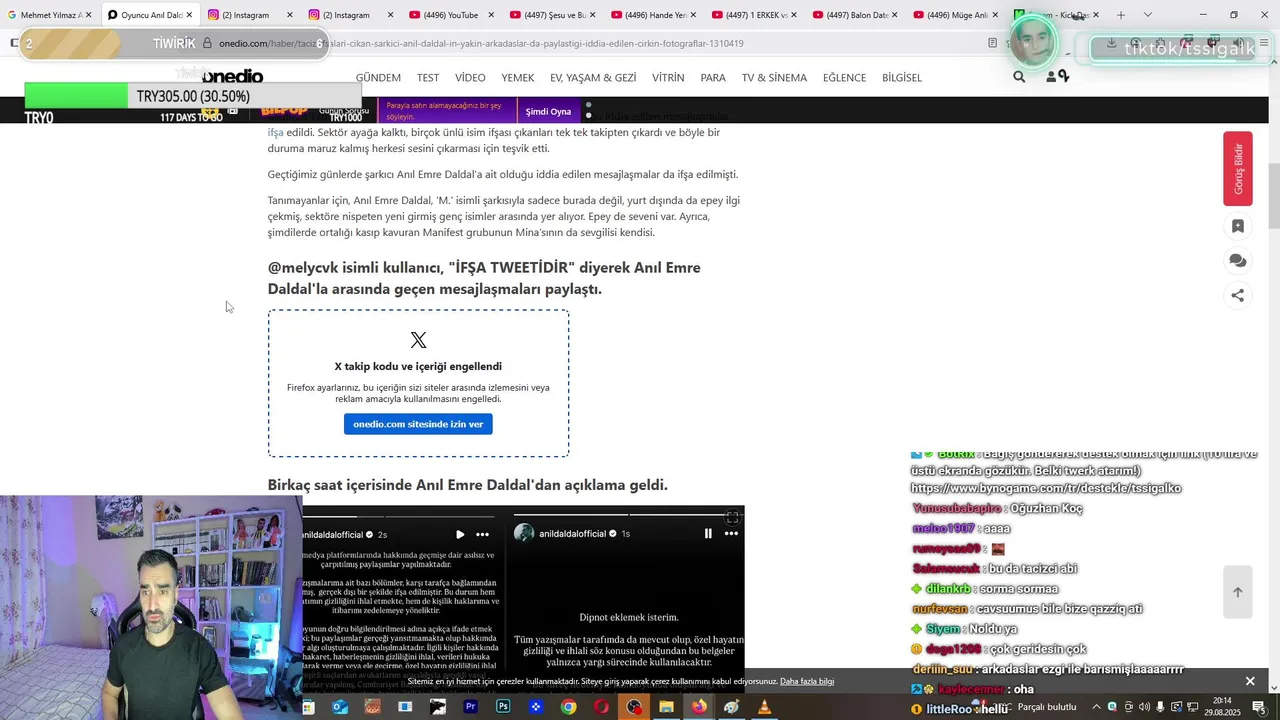Open VLC media player from taskbar
The height and width of the screenshot is (720, 1280).
[x=764, y=707]
